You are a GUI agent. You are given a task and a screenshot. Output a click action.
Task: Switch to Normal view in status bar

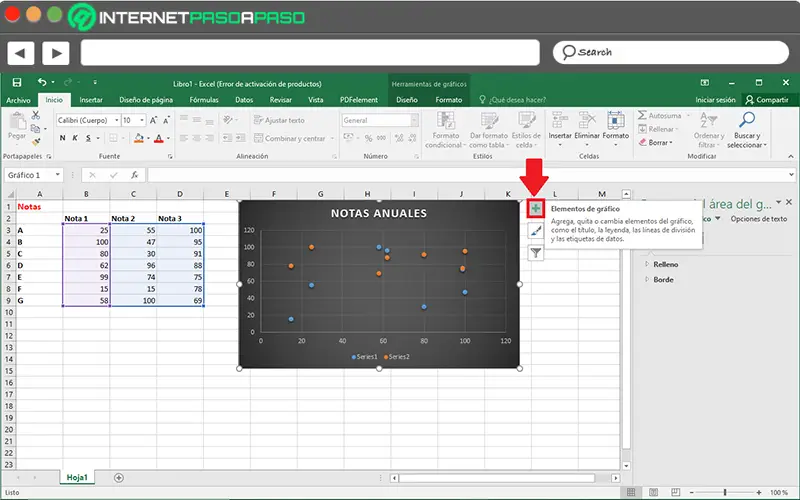(x=631, y=492)
